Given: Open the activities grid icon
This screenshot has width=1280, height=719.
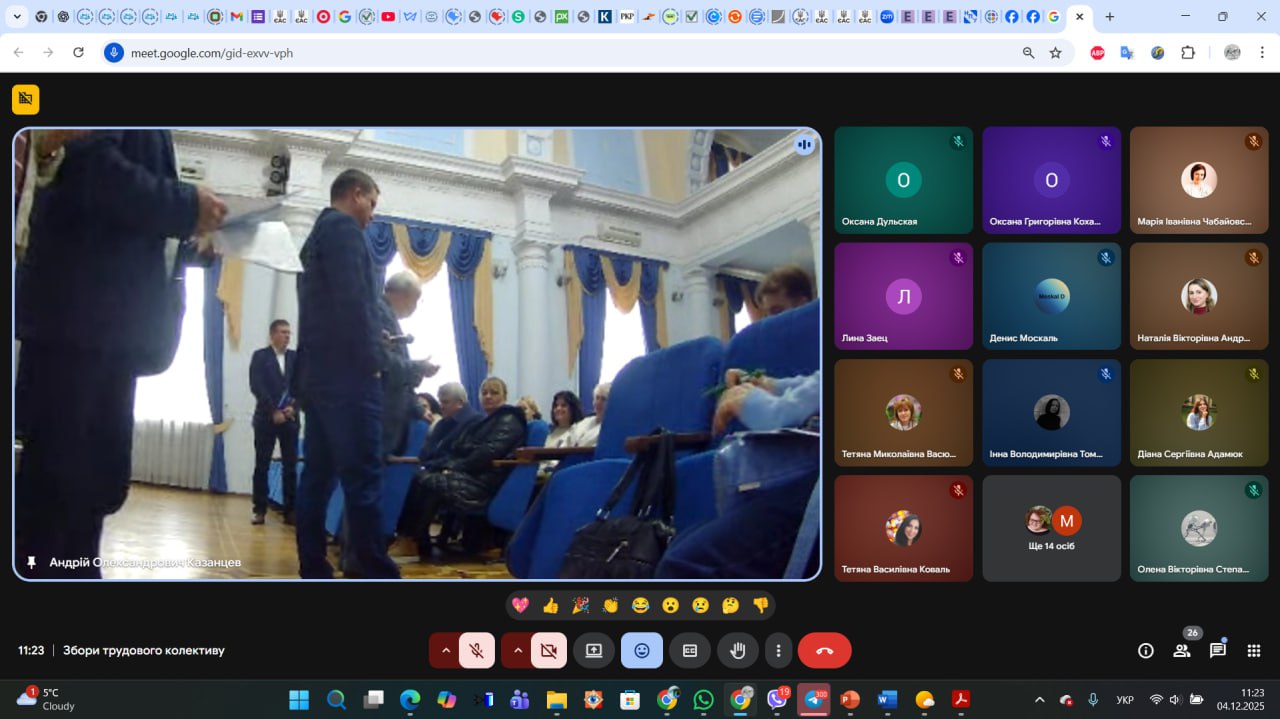Looking at the screenshot, I should [x=1253, y=650].
